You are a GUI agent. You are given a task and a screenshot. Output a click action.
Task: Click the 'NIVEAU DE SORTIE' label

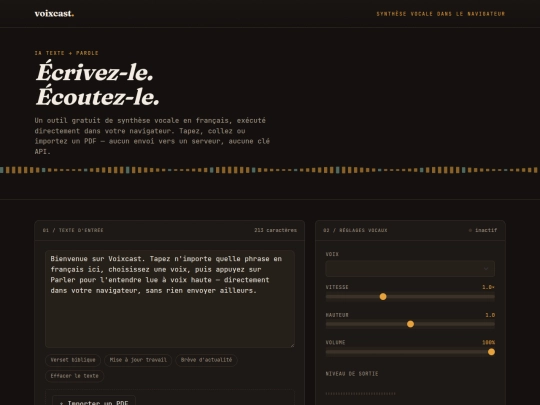click(x=352, y=374)
